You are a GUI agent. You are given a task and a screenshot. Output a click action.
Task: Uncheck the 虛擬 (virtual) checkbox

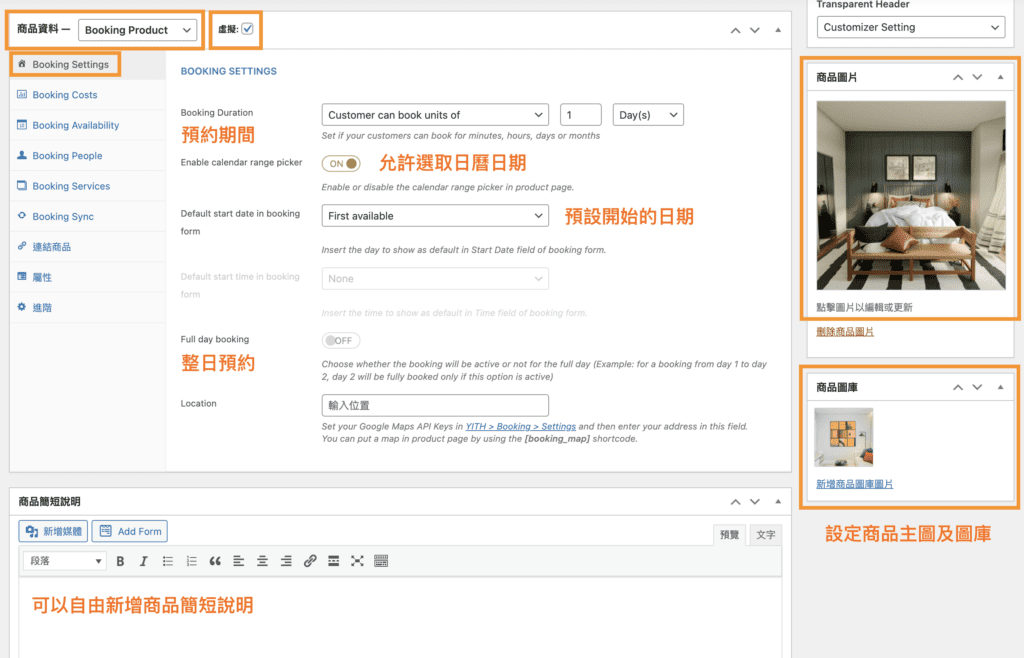tap(247, 29)
